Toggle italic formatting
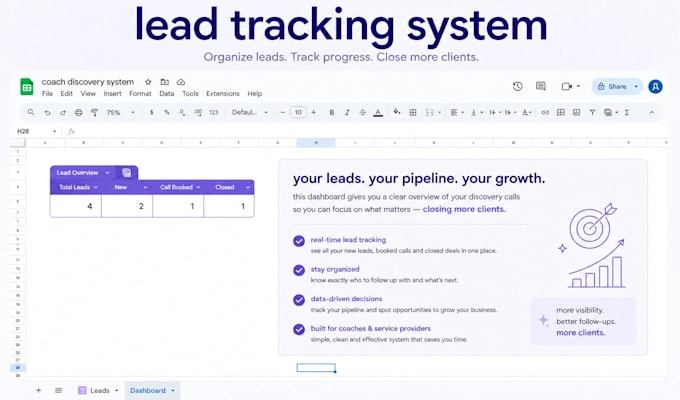This screenshot has height=400, width=680. coord(347,112)
